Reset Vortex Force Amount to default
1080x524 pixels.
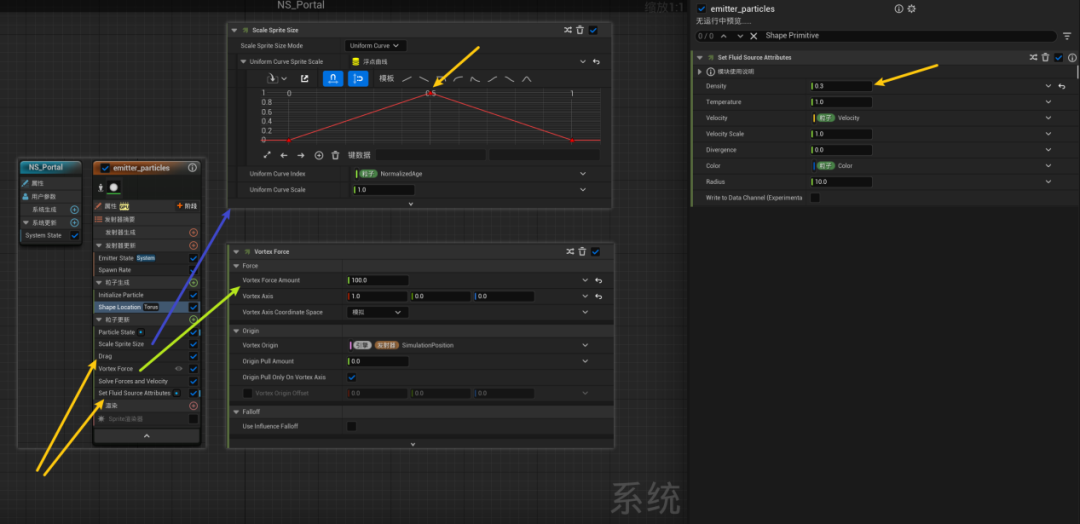[599, 281]
